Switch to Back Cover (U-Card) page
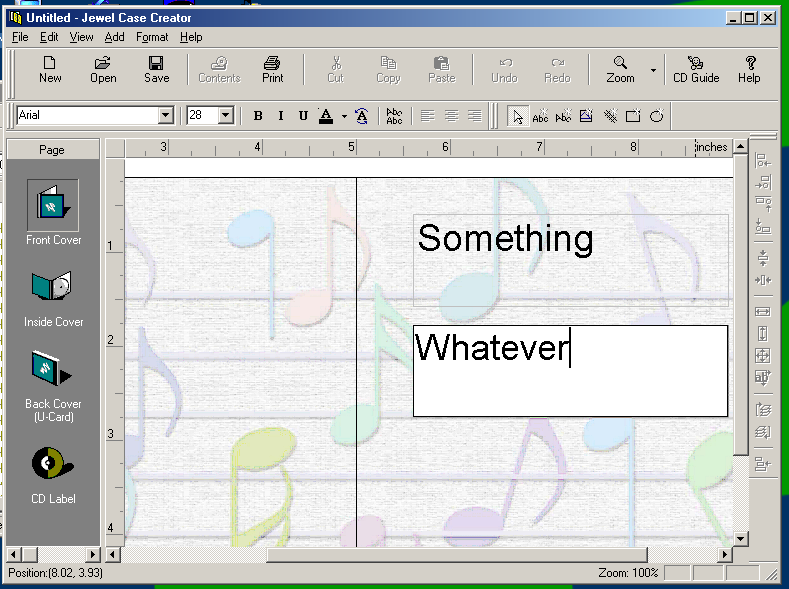Screen dimensions: 789x589 click(x=52, y=369)
